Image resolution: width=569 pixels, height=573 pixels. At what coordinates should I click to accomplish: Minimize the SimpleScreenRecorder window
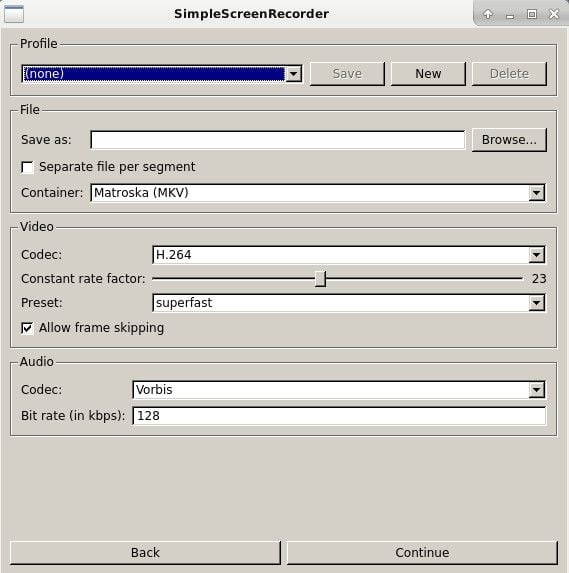click(x=510, y=15)
